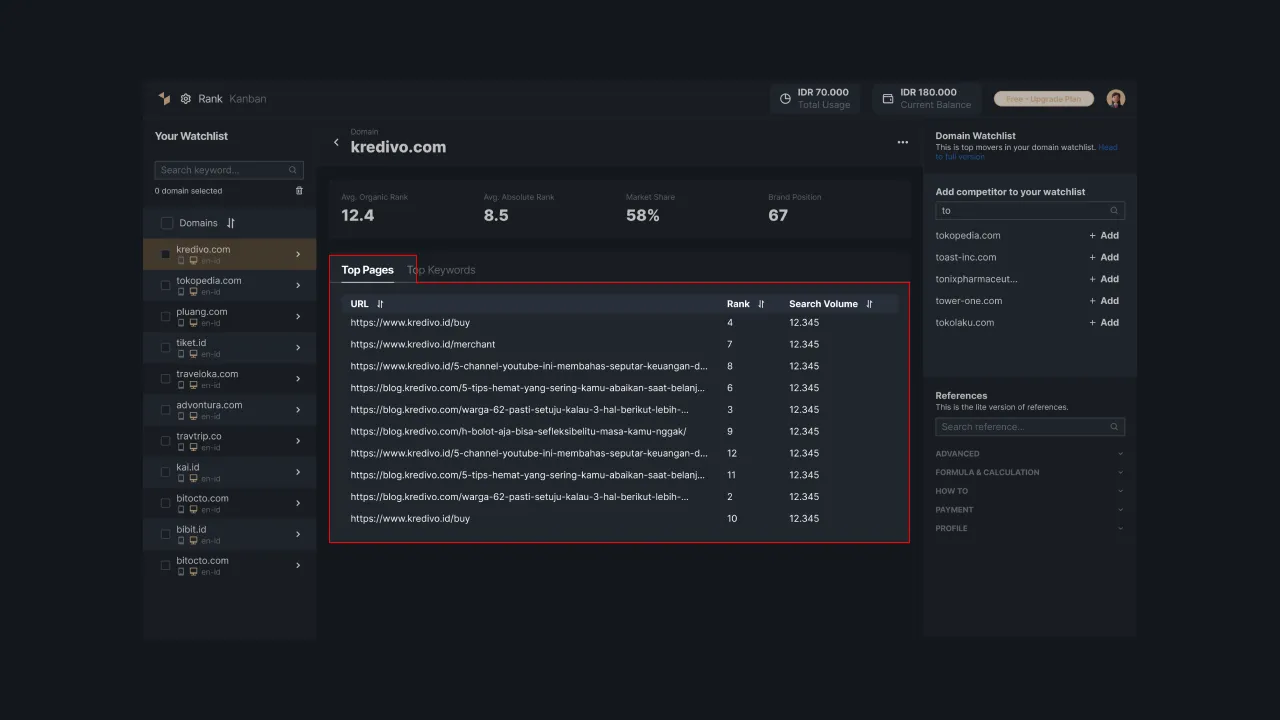This screenshot has height=720, width=1280.
Task: Click the watchlist search magnifier icon
Action: click(x=293, y=170)
